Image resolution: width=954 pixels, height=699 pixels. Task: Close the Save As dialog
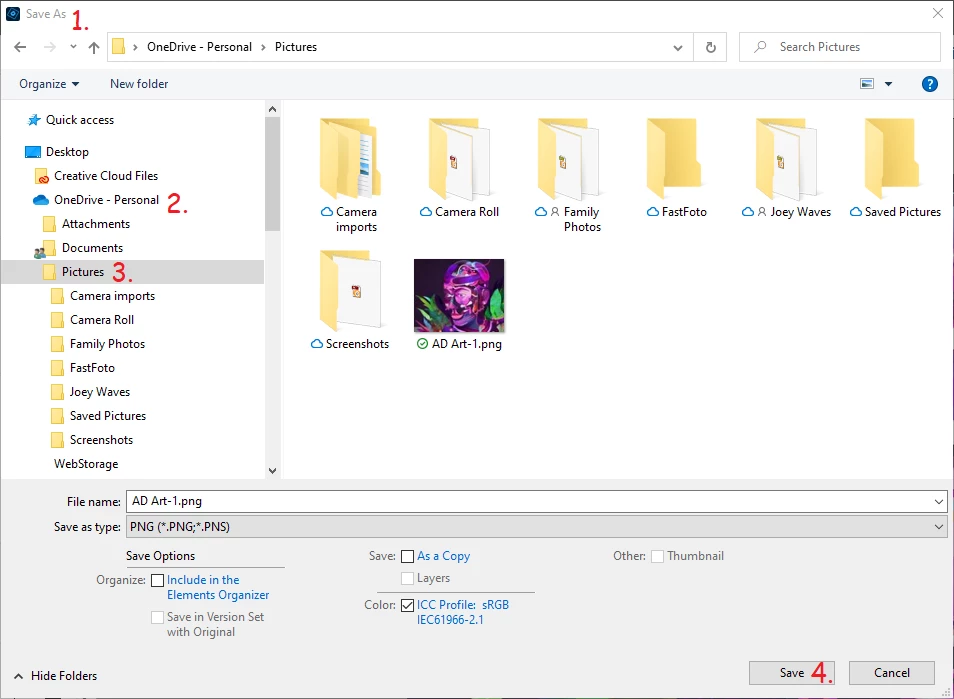tap(938, 13)
